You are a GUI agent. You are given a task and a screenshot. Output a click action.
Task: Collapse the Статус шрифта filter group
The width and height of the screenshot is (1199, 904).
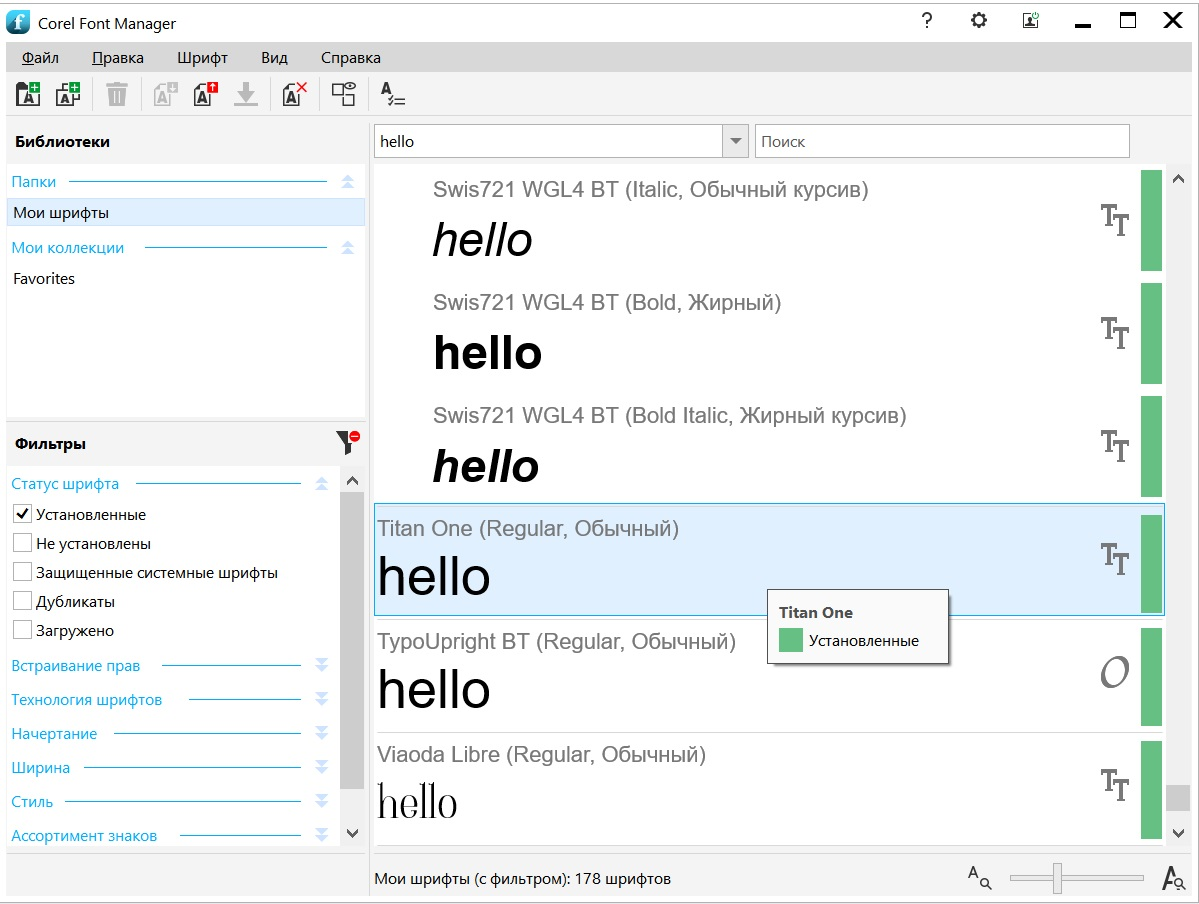[321, 483]
